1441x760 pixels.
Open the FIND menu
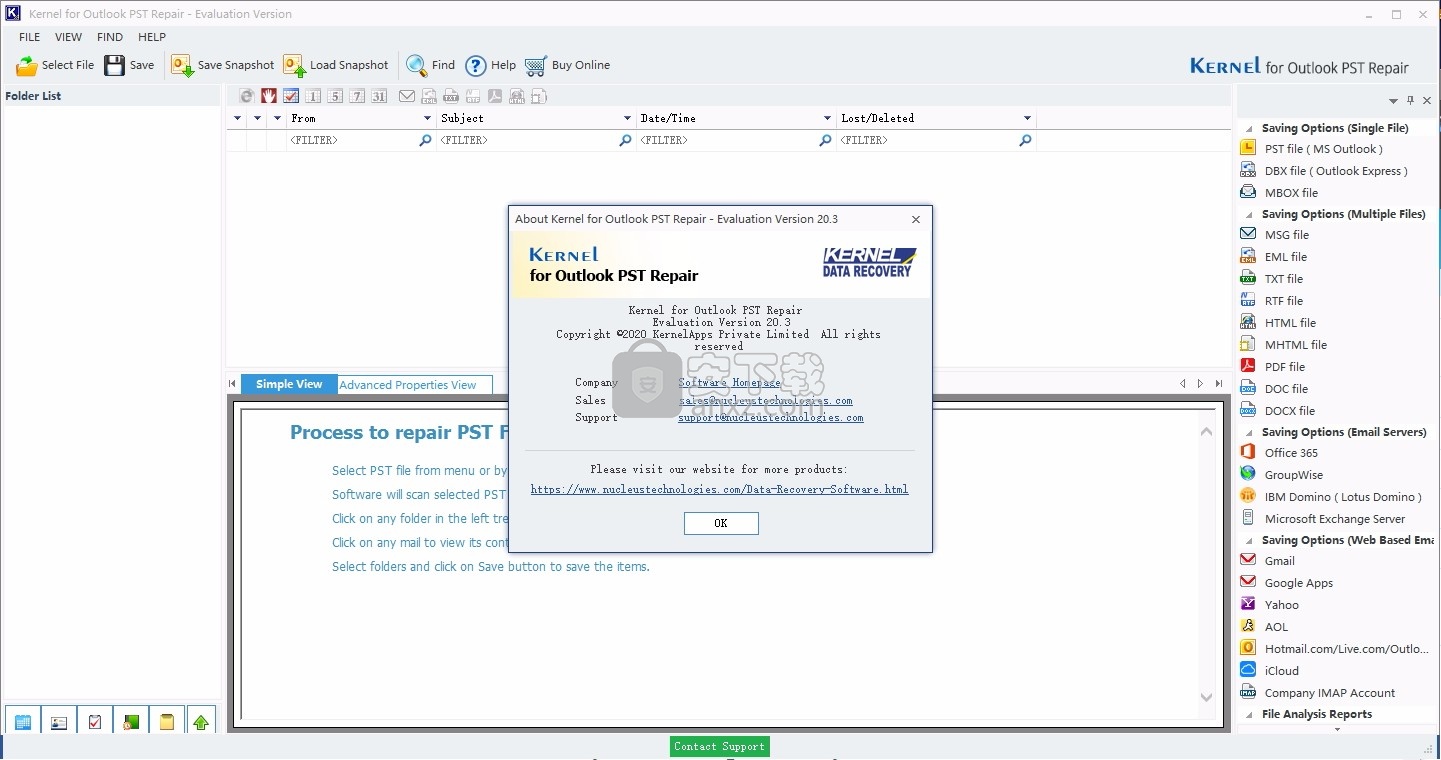pyautogui.click(x=110, y=37)
